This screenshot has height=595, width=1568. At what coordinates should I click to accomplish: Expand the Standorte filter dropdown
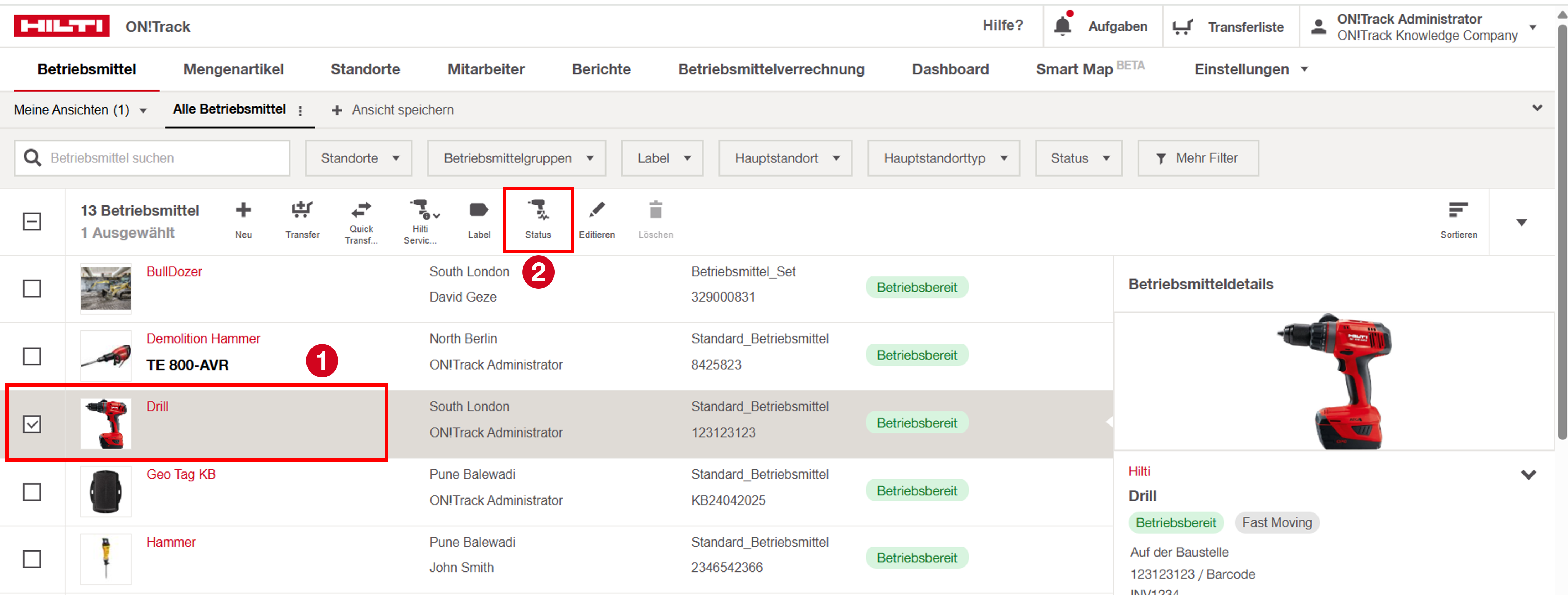(x=359, y=158)
